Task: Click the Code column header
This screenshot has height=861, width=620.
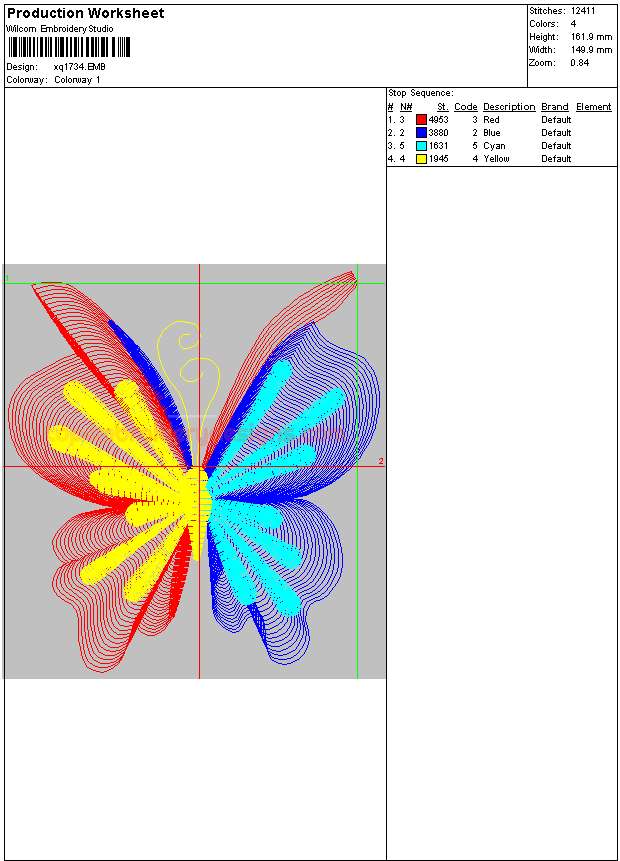Action: tap(466, 107)
